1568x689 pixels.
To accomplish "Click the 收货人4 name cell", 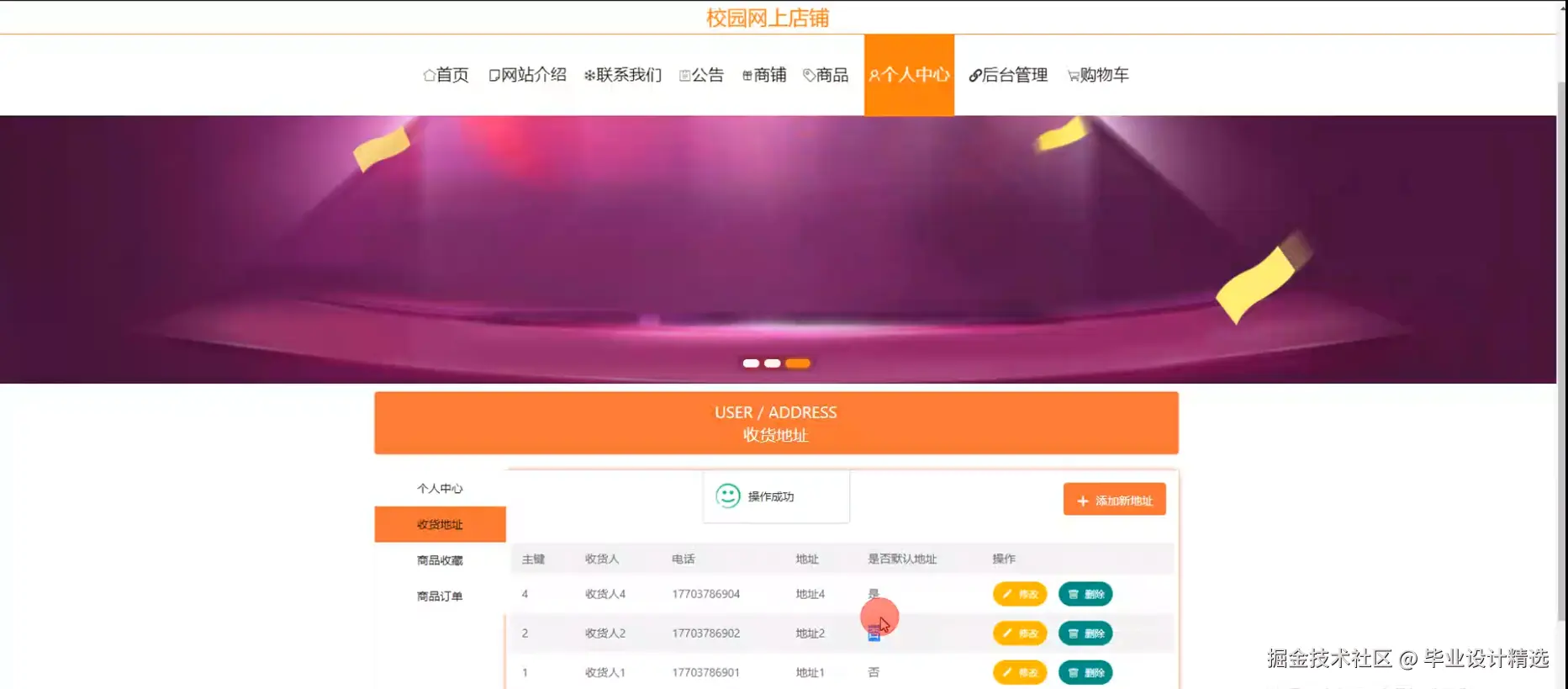I will 605,594.
